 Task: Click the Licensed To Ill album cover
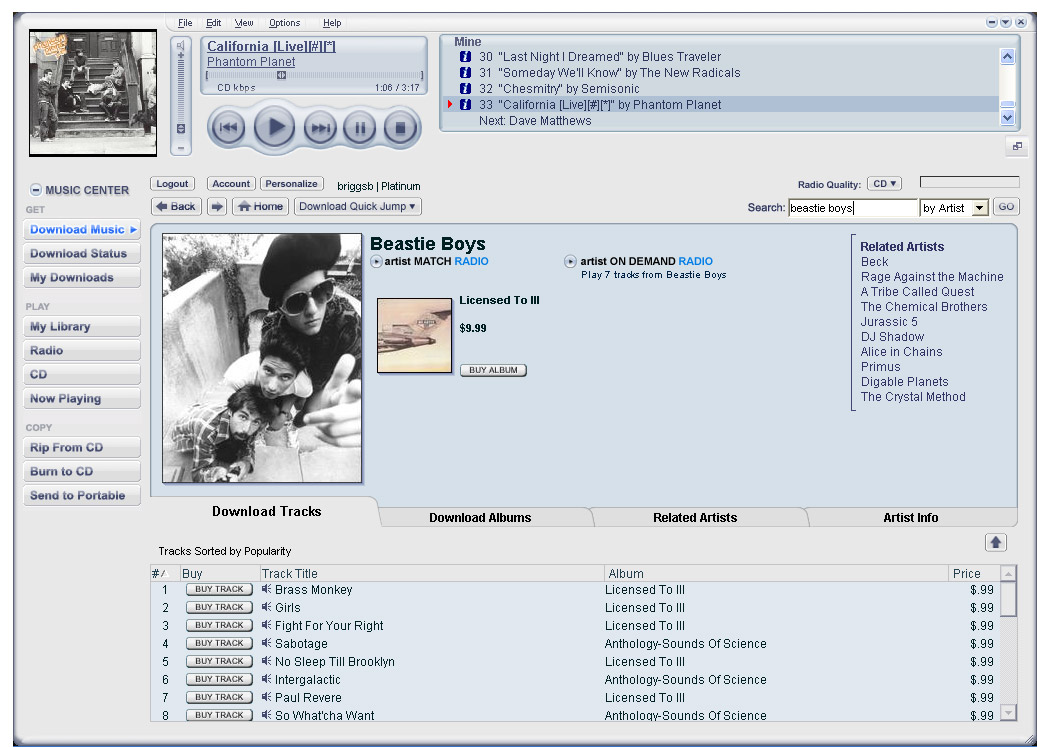414,335
